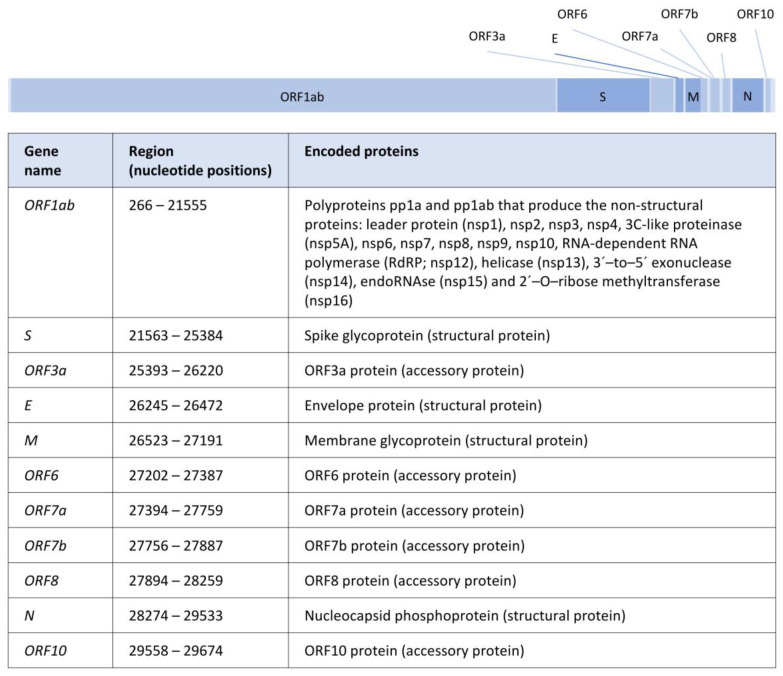
Task: Select the ORF8 label above the genome bar
Action: tap(721, 37)
